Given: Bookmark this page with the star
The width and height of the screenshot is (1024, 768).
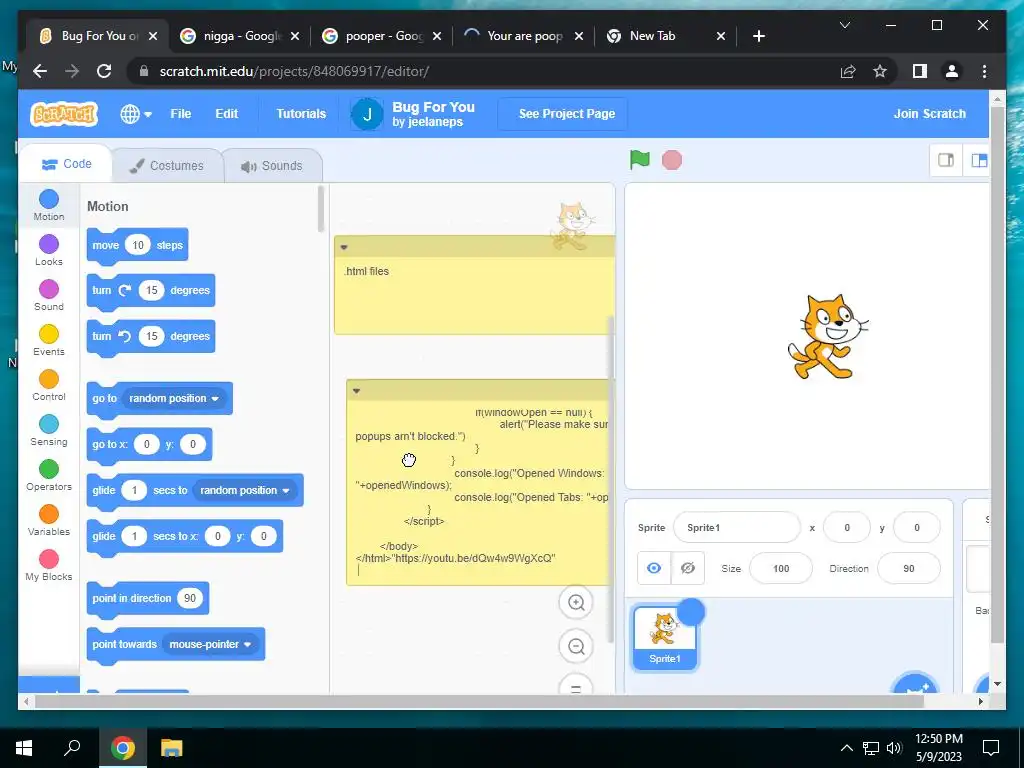Looking at the screenshot, I should (x=880, y=71).
